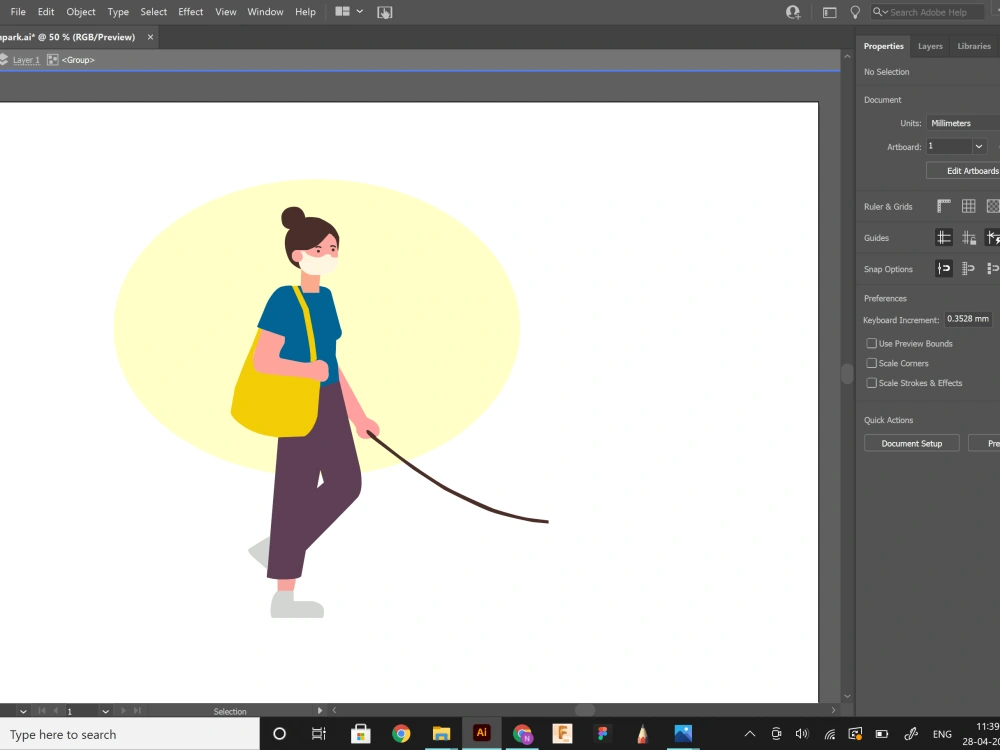The width and height of the screenshot is (1000, 750).
Task: Open the View menu
Action: point(226,11)
